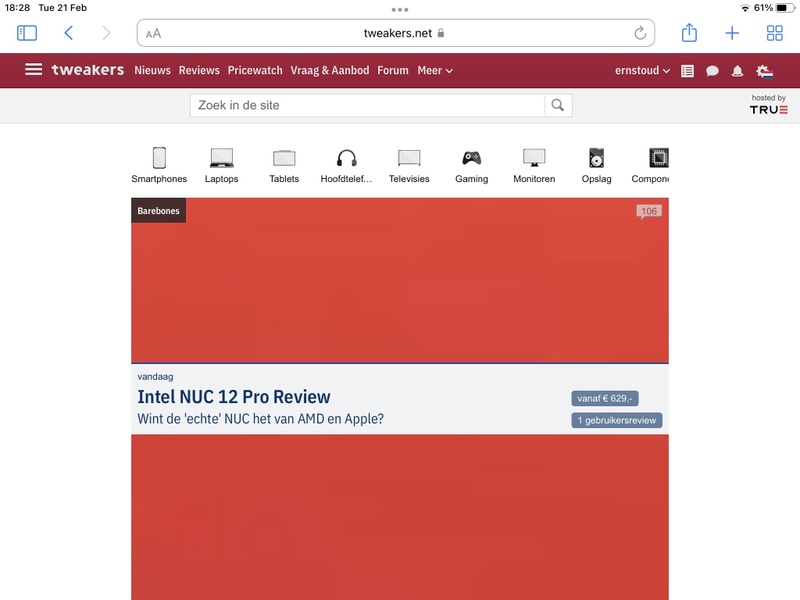Open the Monitoren category
The height and width of the screenshot is (600, 800).
point(534,165)
